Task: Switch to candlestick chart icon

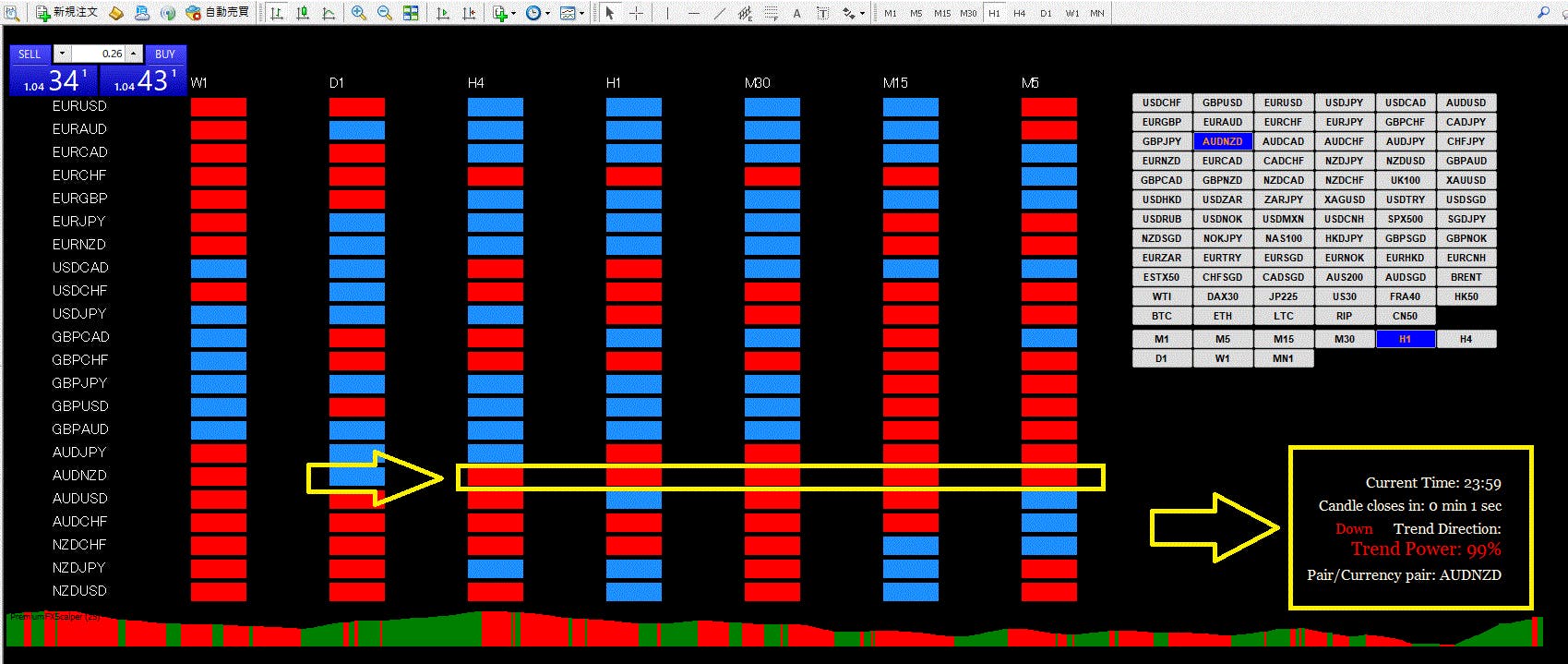Action: click(x=303, y=13)
